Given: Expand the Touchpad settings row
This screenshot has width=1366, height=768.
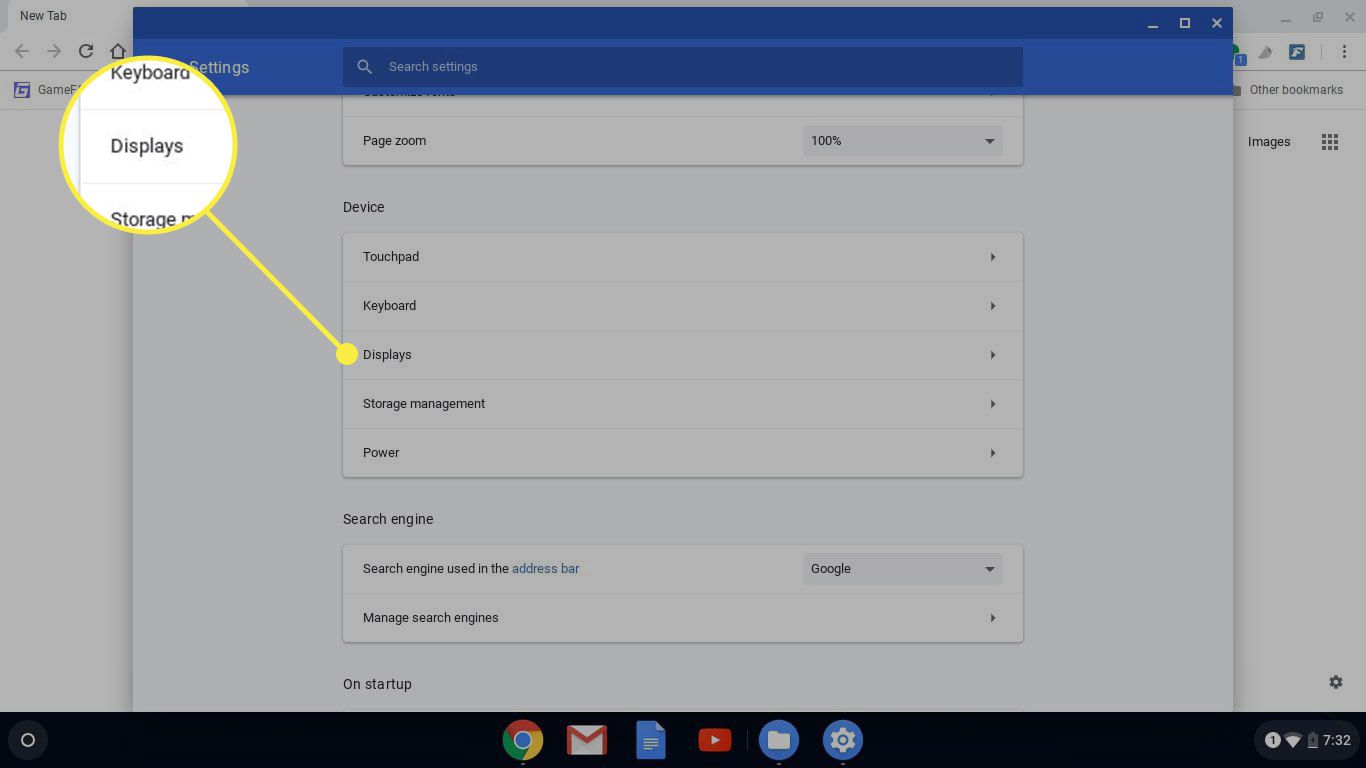Looking at the screenshot, I should [682, 257].
